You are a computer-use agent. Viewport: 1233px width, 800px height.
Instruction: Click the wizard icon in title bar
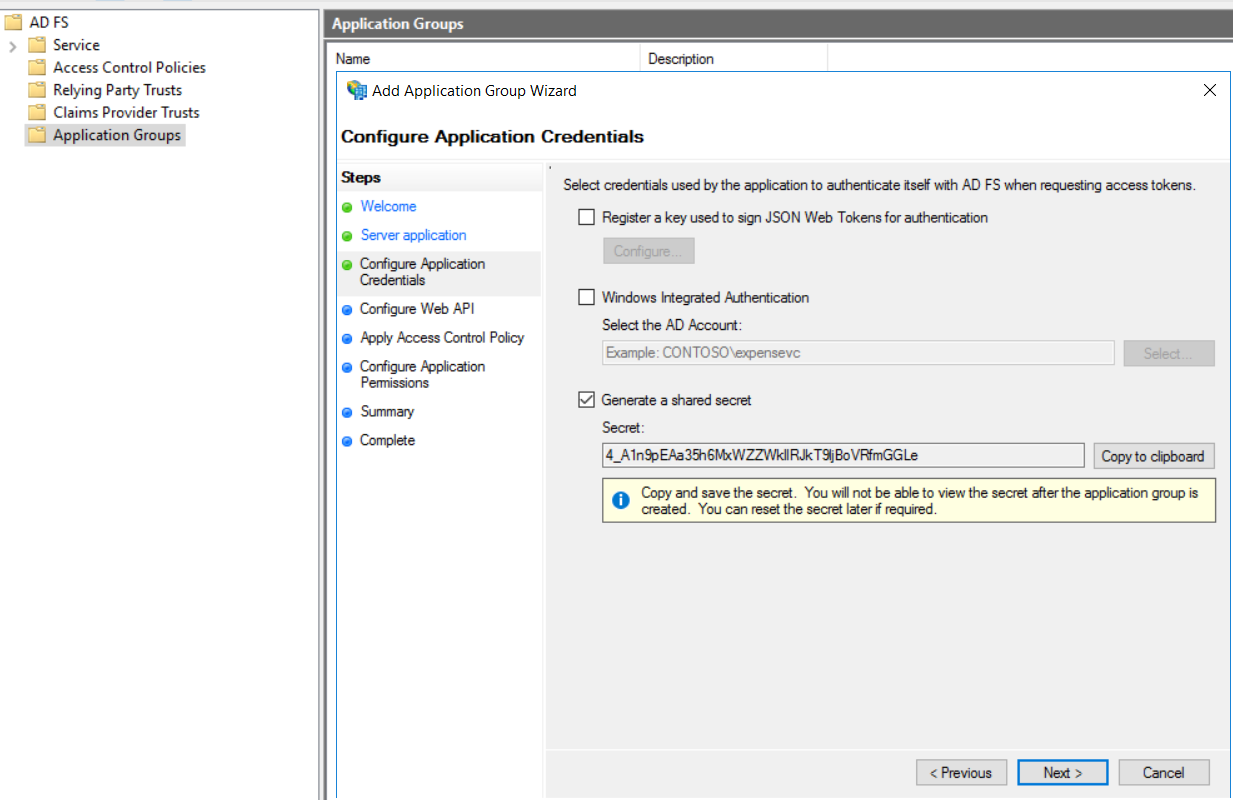(356, 91)
